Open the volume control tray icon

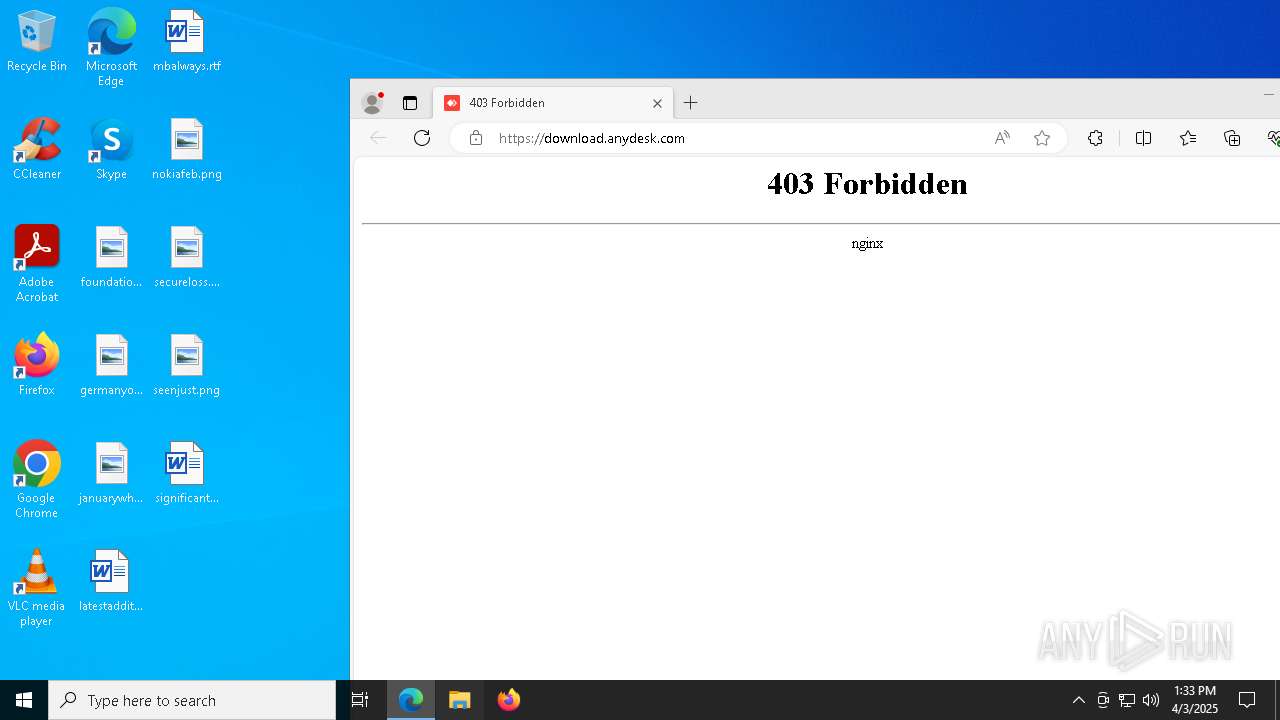tap(1151, 700)
